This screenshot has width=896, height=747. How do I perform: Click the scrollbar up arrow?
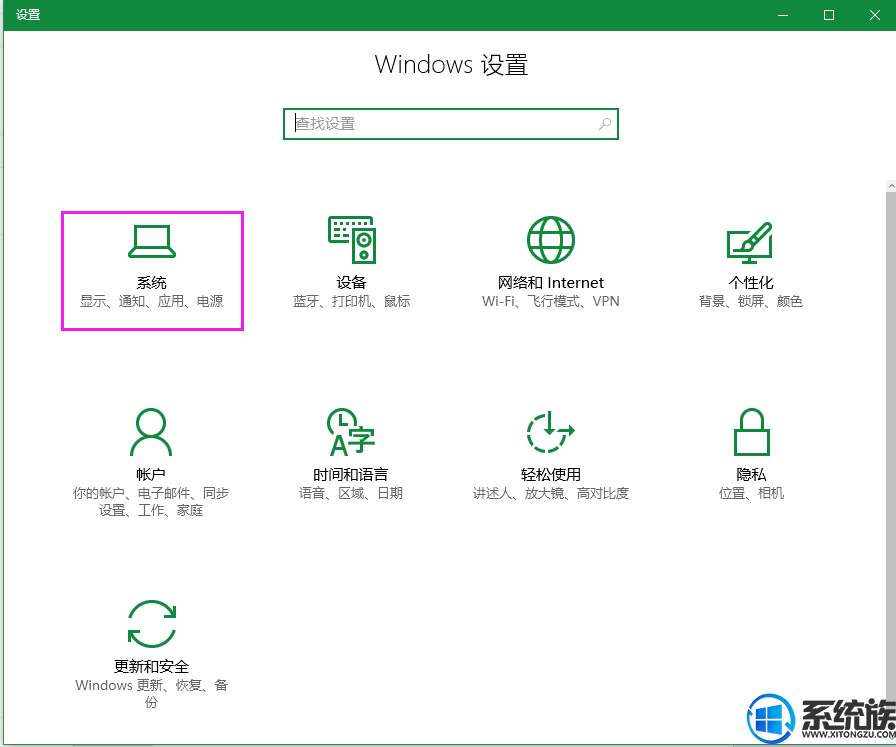pos(891,186)
